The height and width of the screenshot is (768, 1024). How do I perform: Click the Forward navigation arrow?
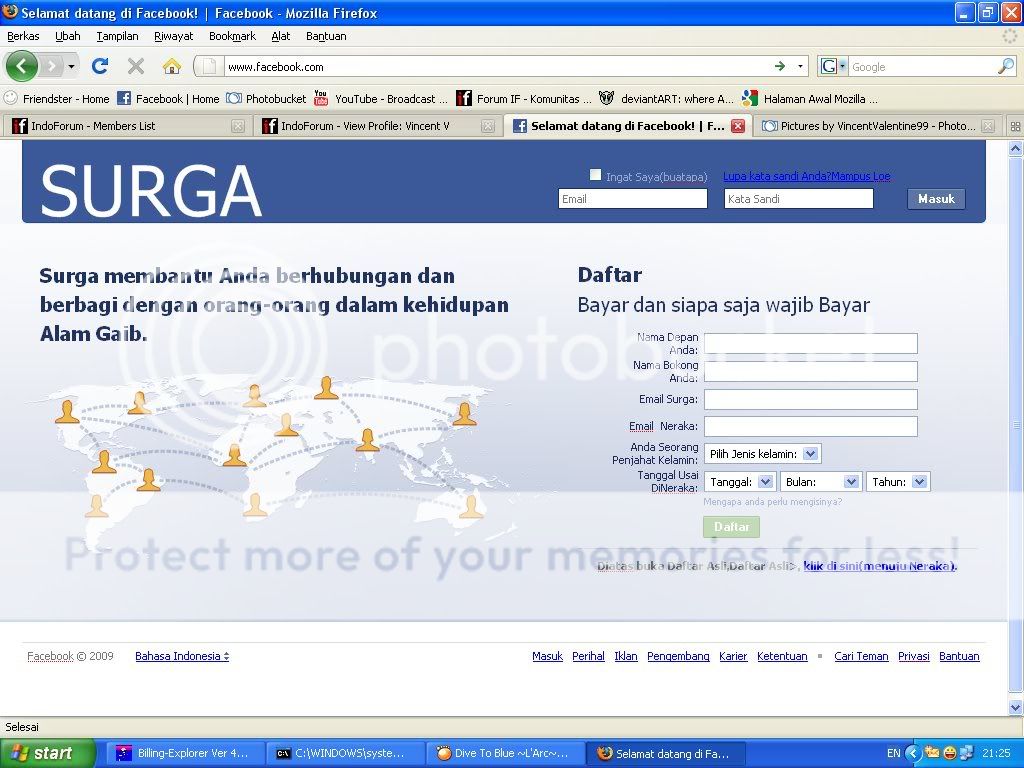point(51,66)
